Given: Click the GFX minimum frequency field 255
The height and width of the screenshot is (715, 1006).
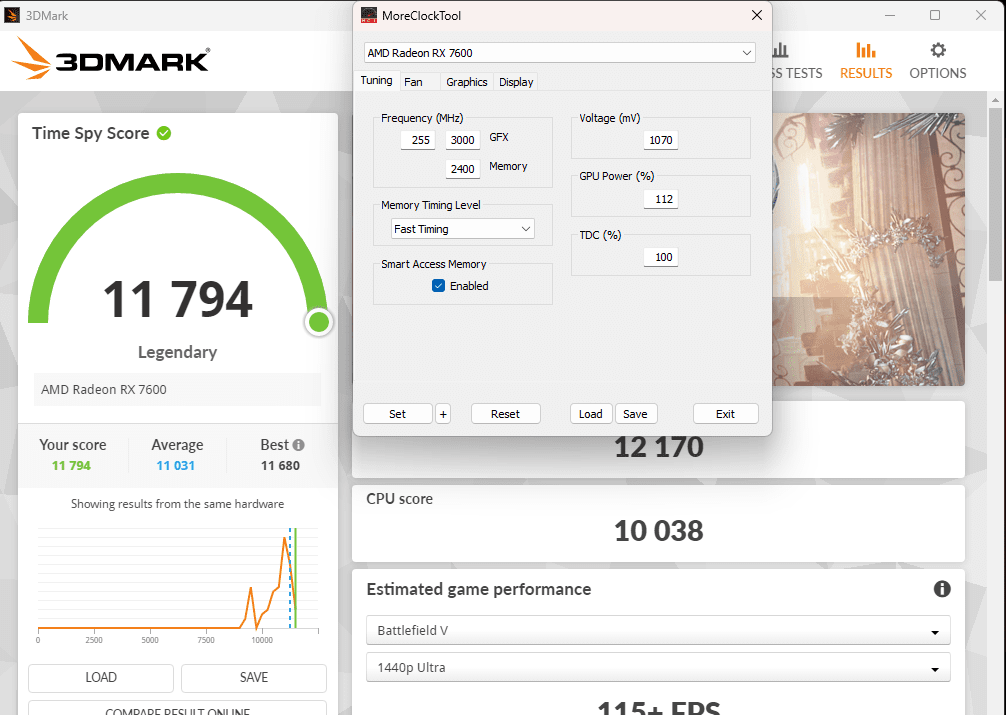Looking at the screenshot, I should click(x=418, y=140).
